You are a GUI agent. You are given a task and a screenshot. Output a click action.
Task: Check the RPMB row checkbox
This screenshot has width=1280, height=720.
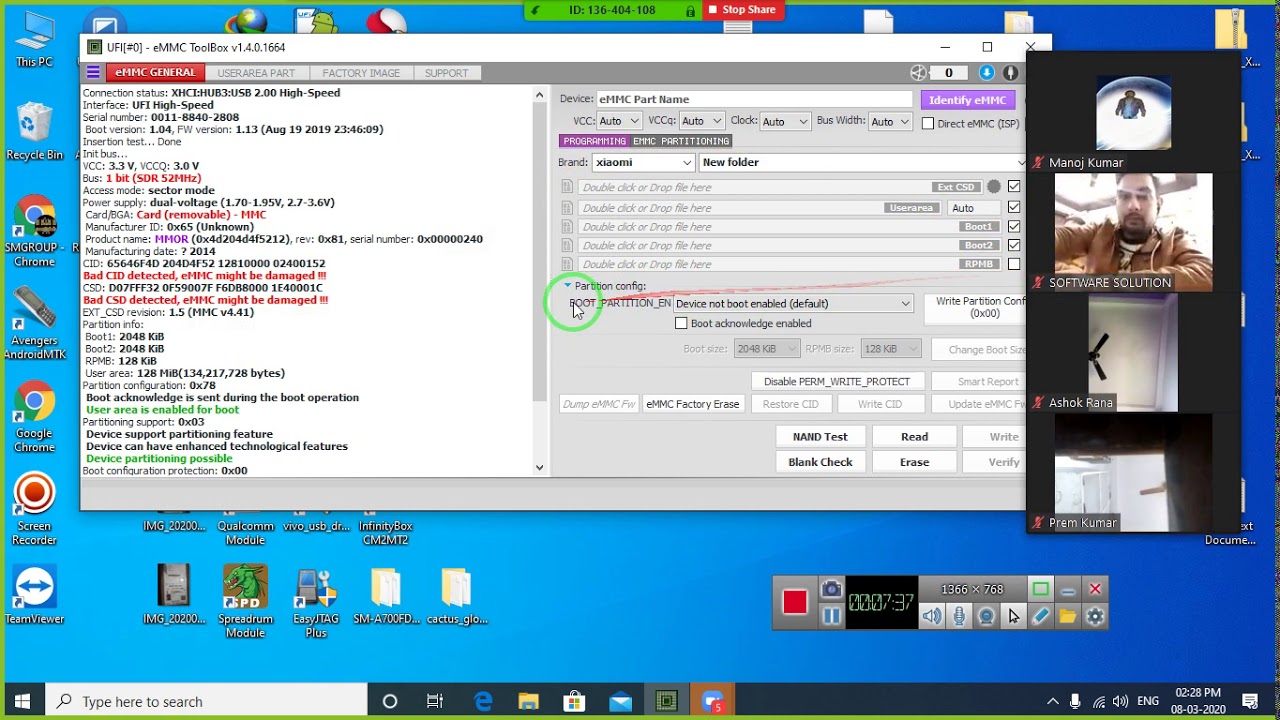1014,264
